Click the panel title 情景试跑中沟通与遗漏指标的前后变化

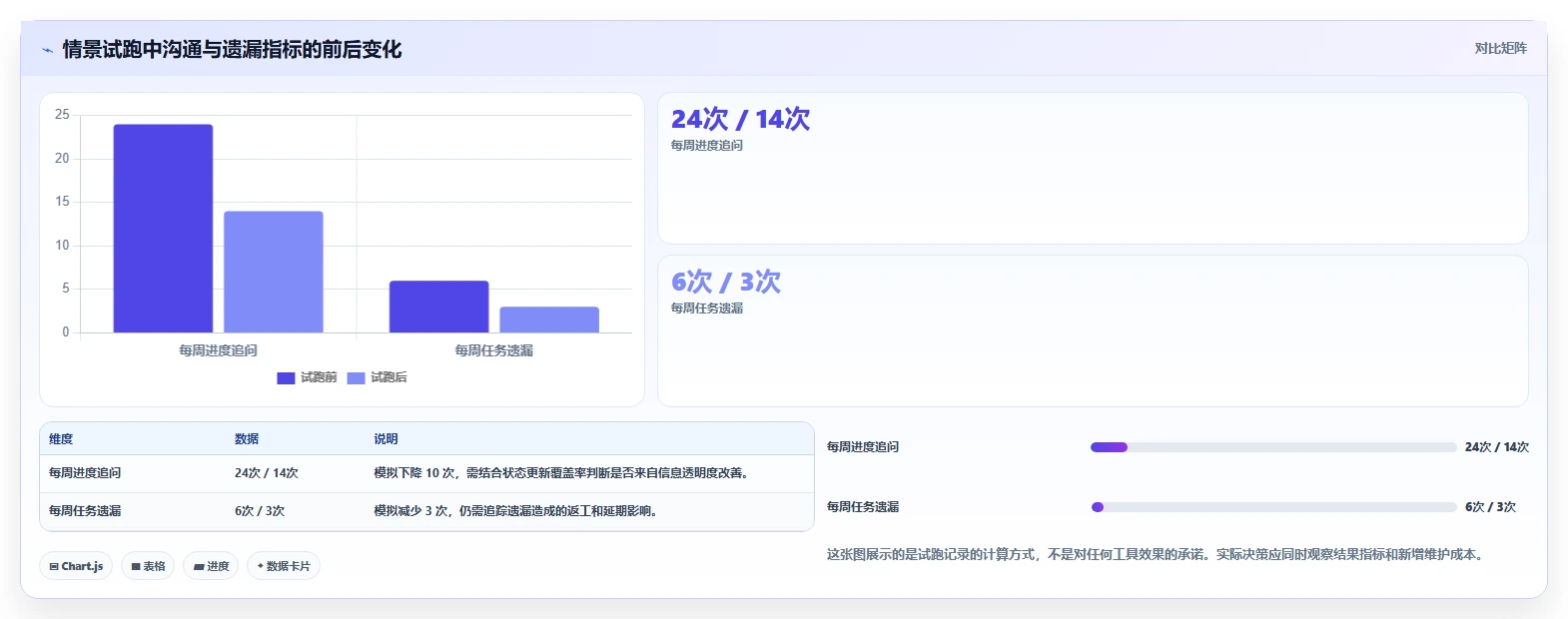[x=232, y=50]
